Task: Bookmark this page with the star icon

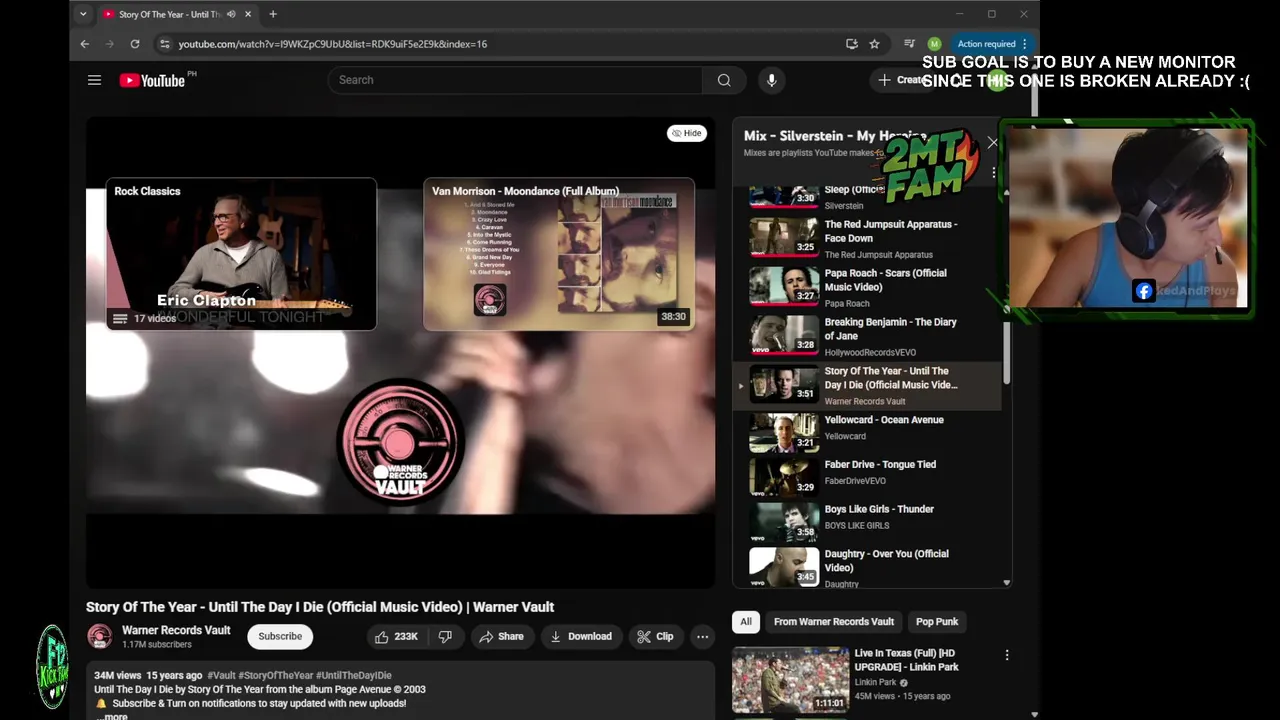Action: (874, 44)
